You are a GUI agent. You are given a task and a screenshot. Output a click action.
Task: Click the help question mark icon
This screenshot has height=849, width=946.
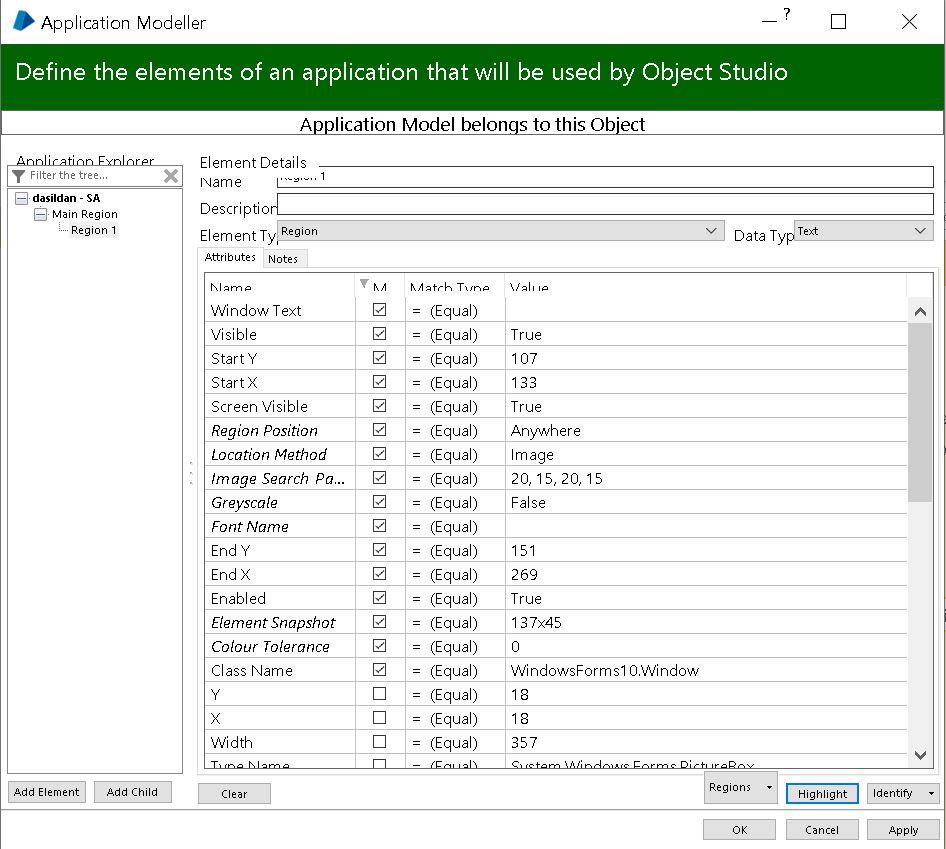[x=787, y=15]
